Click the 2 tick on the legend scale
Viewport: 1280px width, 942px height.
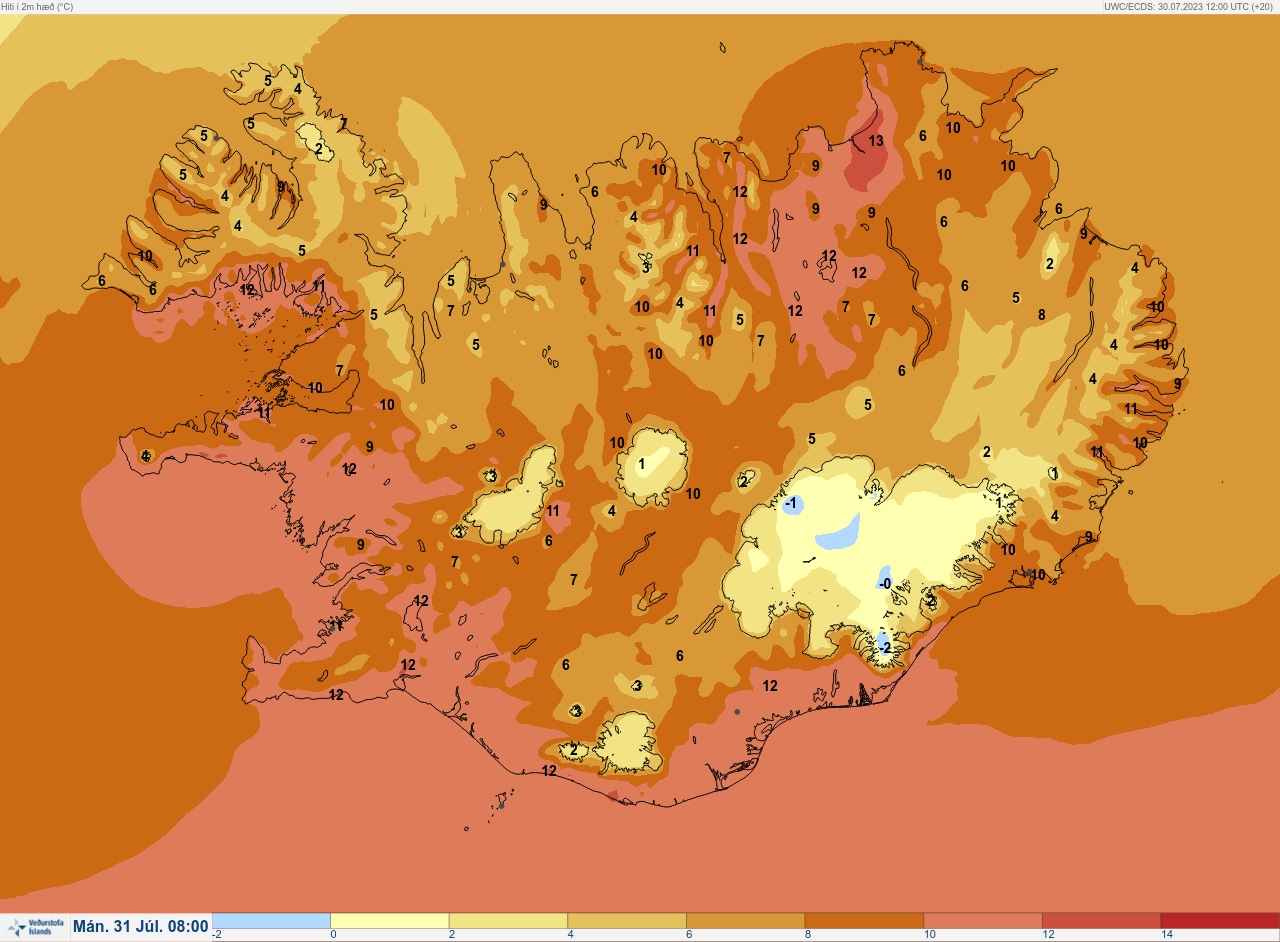[452, 935]
